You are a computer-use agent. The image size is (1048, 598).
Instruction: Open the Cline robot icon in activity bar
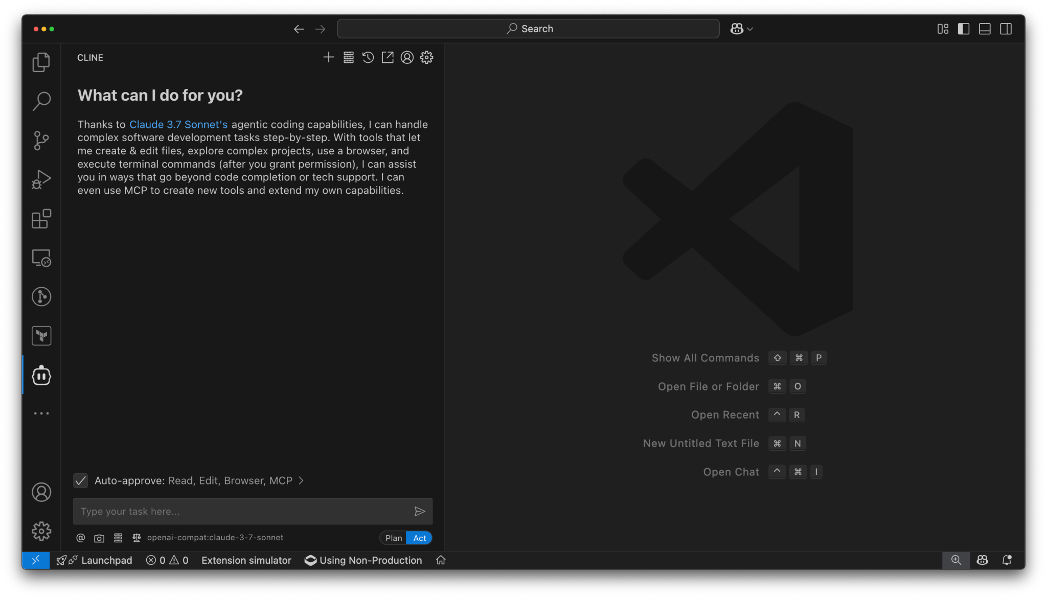tap(41, 375)
